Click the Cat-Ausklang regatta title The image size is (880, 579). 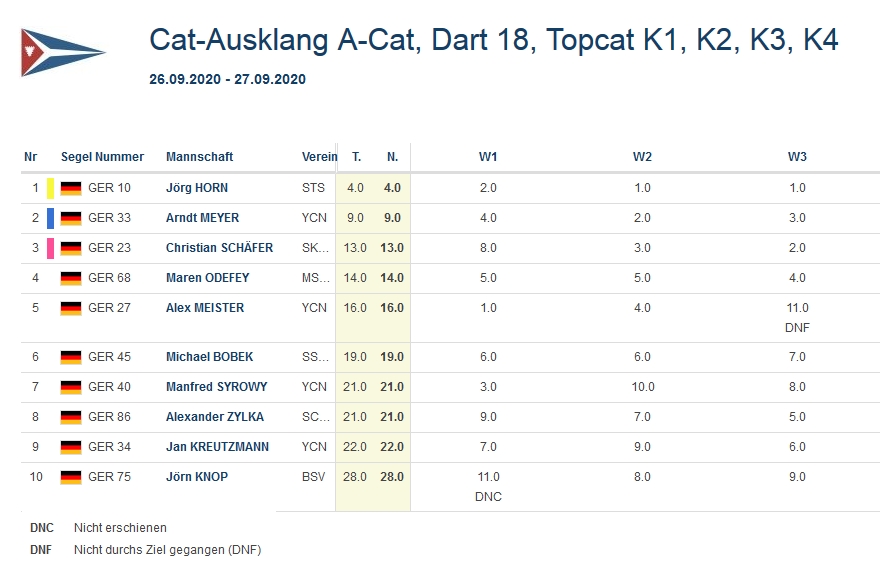click(493, 40)
